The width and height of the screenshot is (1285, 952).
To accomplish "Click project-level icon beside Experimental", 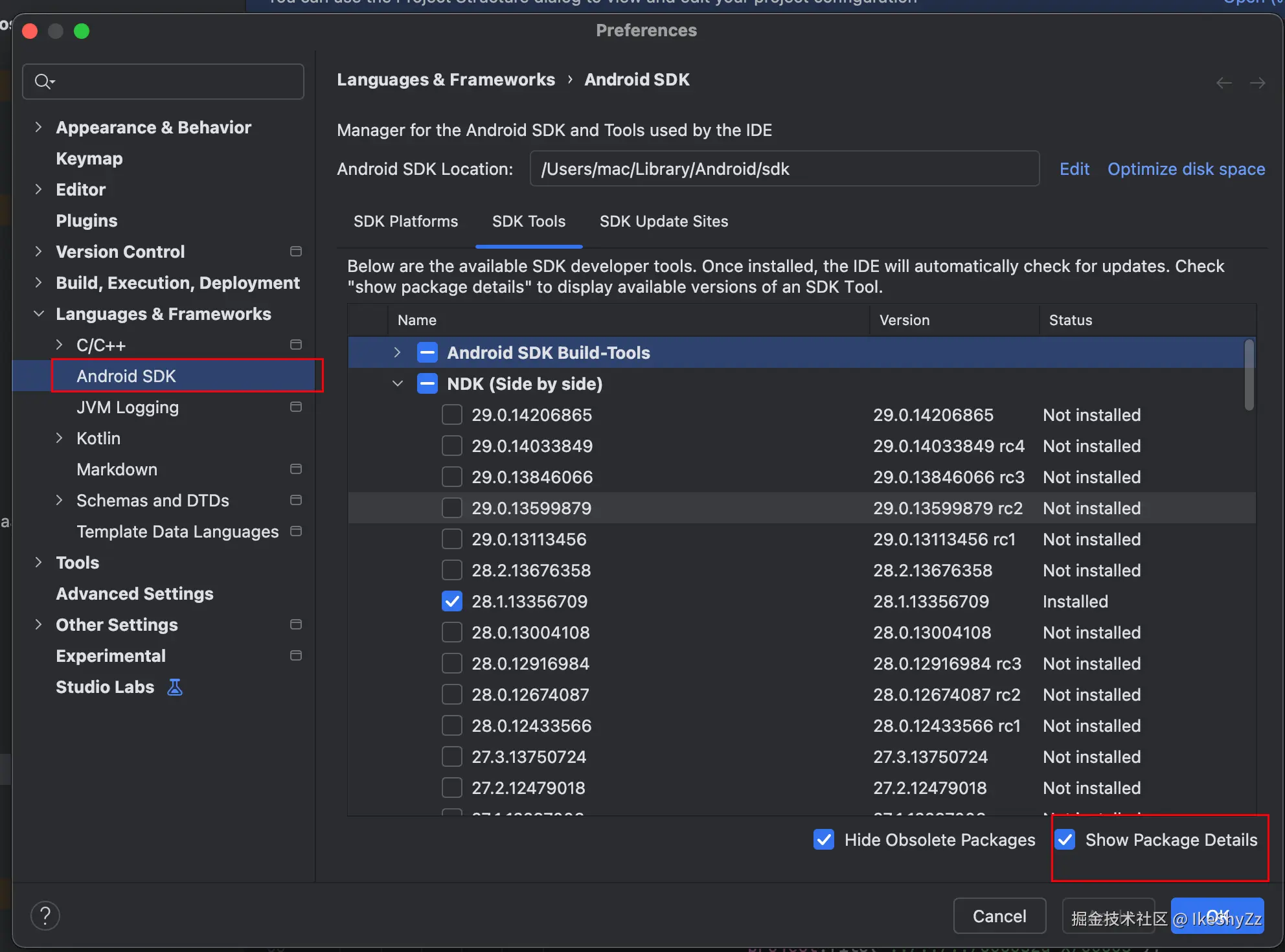I will click(x=296, y=655).
